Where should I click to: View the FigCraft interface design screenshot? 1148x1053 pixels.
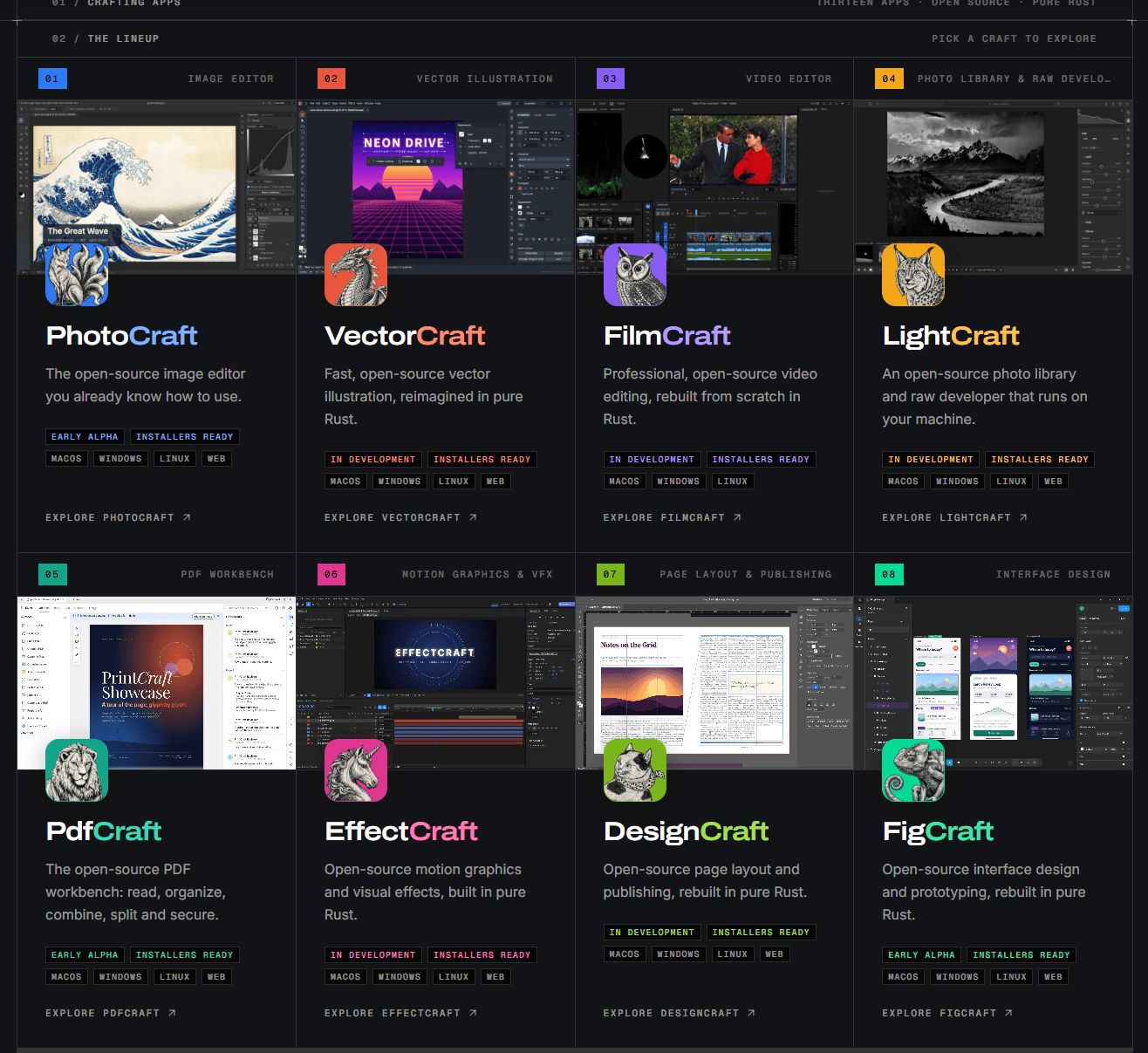[994, 683]
